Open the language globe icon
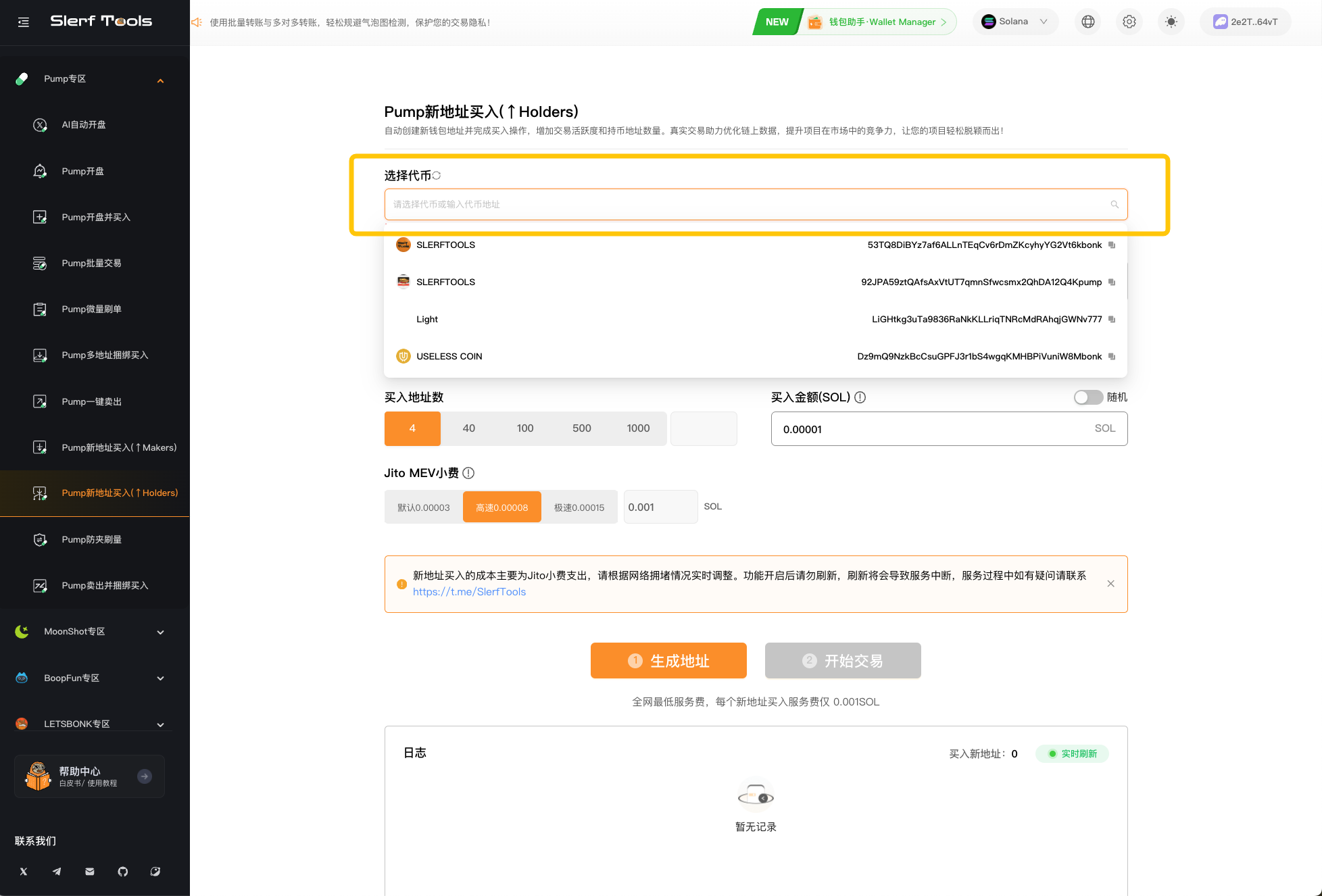The width and height of the screenshot is (1322, 896). pyautogui.click(x=1087, y=22)
